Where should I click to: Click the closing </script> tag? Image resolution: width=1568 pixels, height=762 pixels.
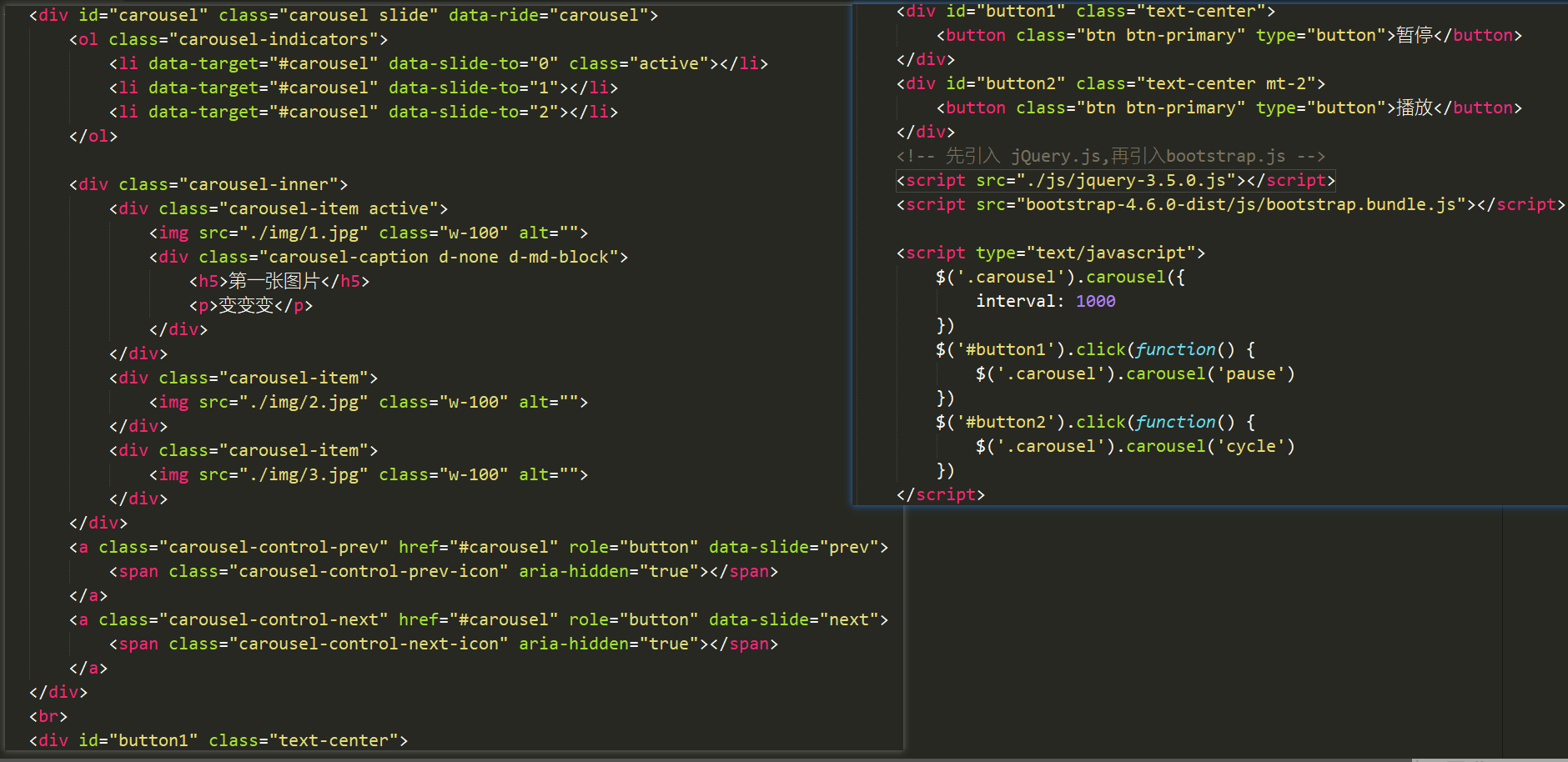tap(941, 494)
